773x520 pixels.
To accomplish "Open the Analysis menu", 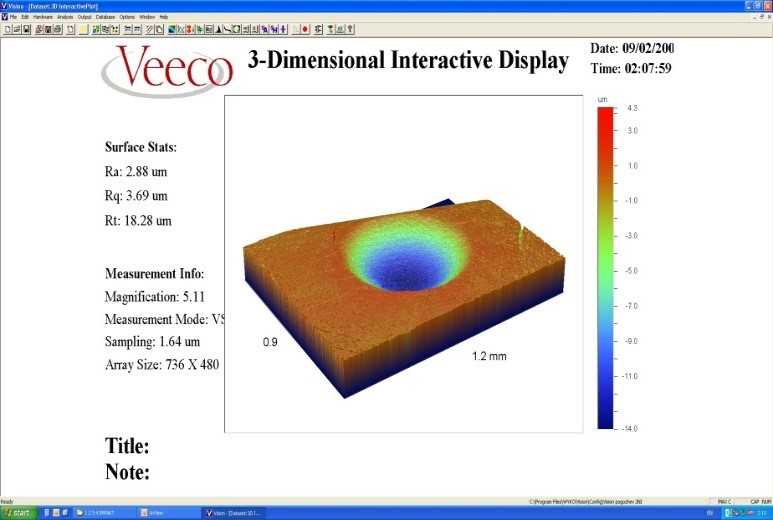I will coord(65,17).
